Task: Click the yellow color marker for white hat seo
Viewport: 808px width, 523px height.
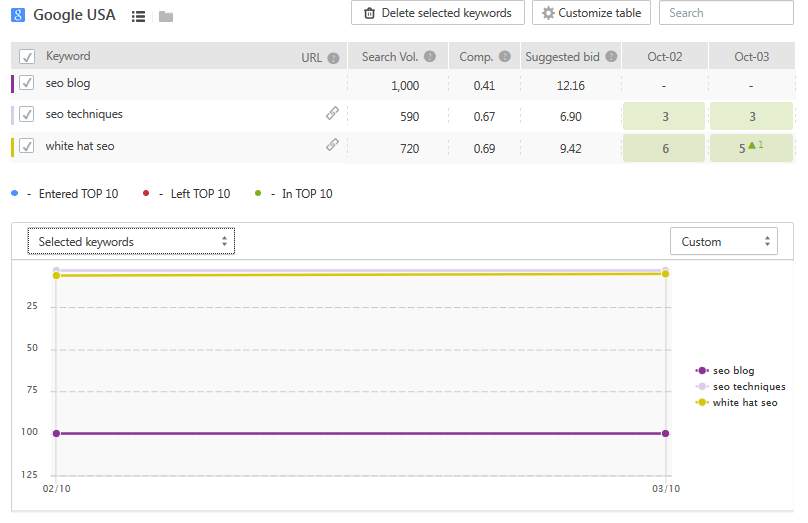Action: pyautogui.click(x=12, y=147)
